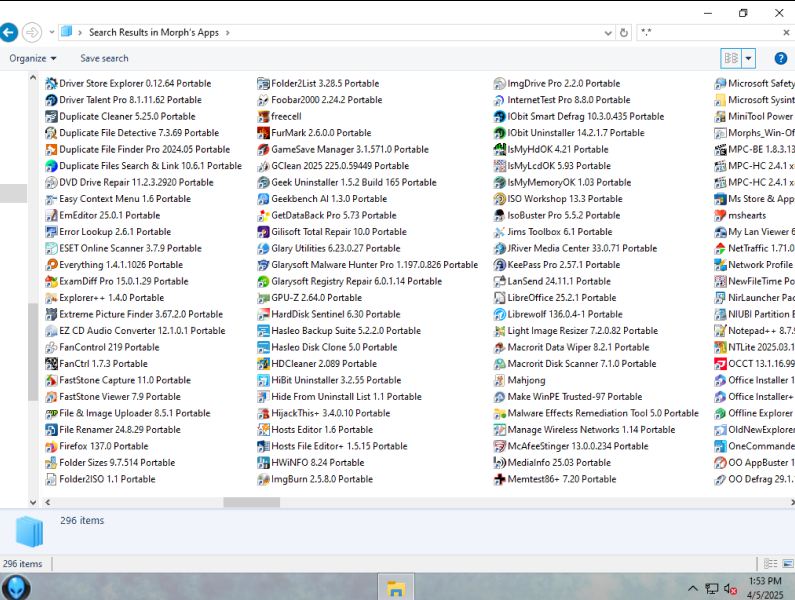This screenshot has width=795, height=600.
Task: Click the forward navigation arrow button
Action: pyautogui.click(x=32, y=32)
